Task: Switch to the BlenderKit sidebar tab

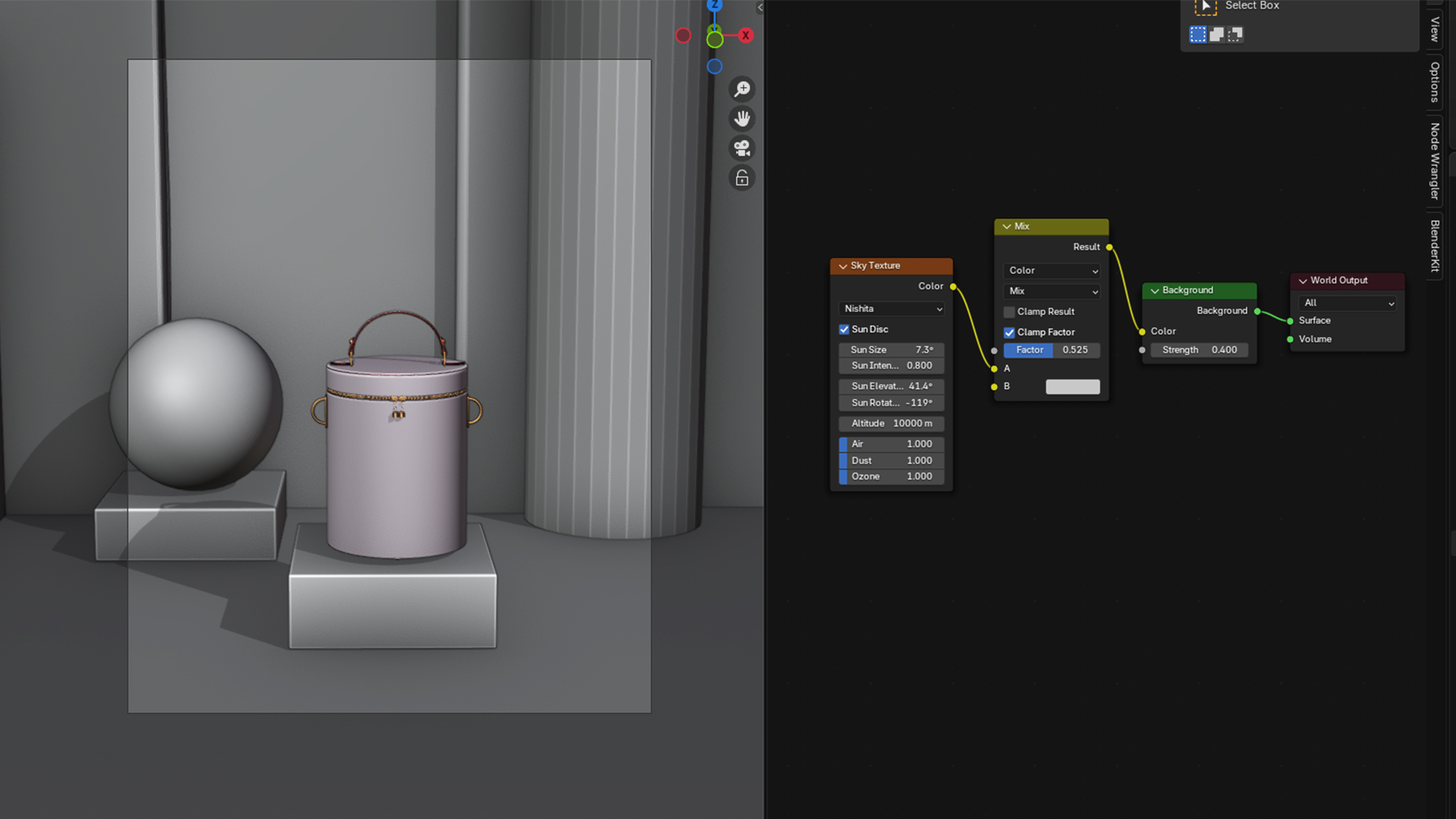Action: (1435, 246)
